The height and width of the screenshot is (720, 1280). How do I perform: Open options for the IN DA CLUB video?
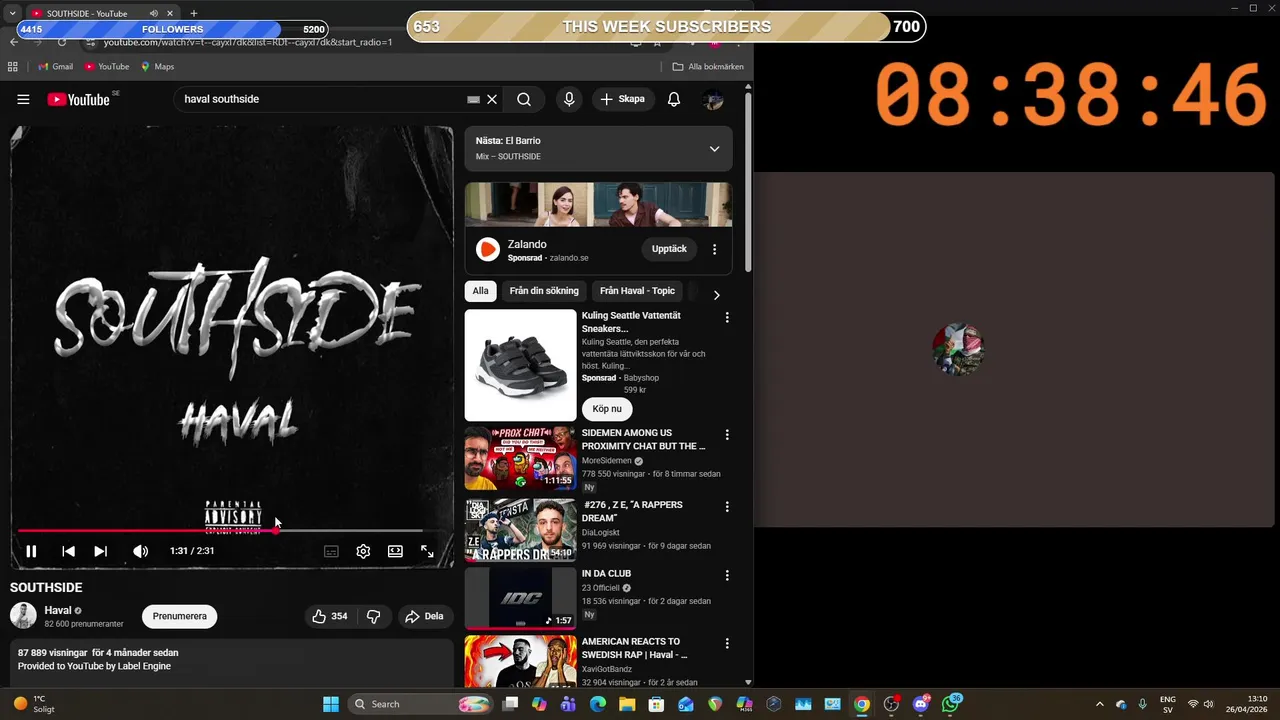pos(727,576)
